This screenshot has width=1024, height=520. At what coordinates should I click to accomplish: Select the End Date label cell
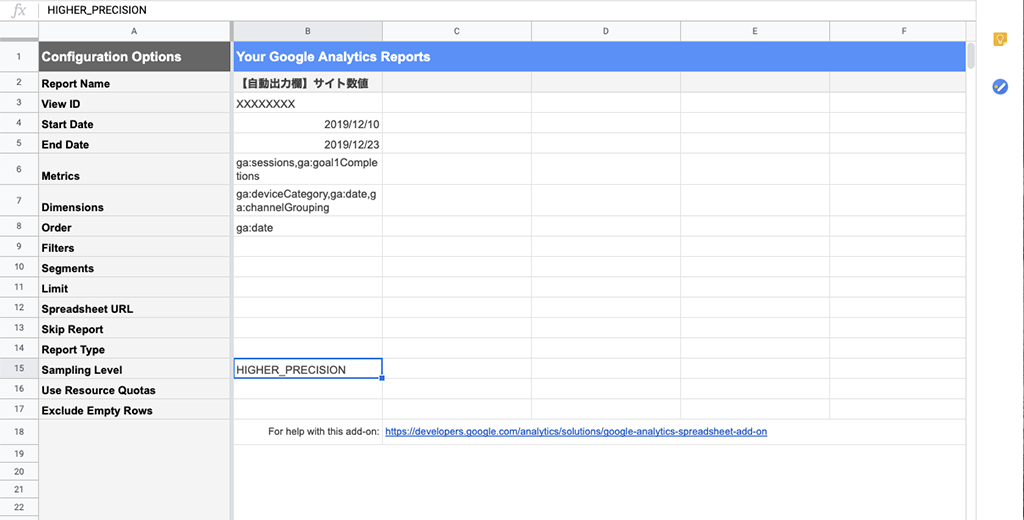[x=135, y=144]
